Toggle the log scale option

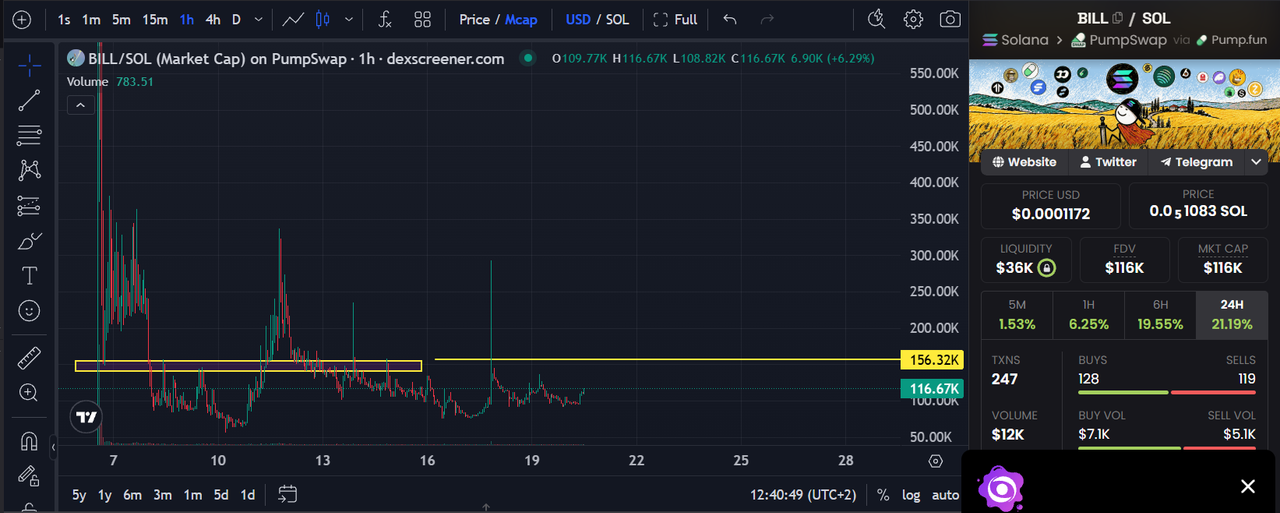coord(911,495)
